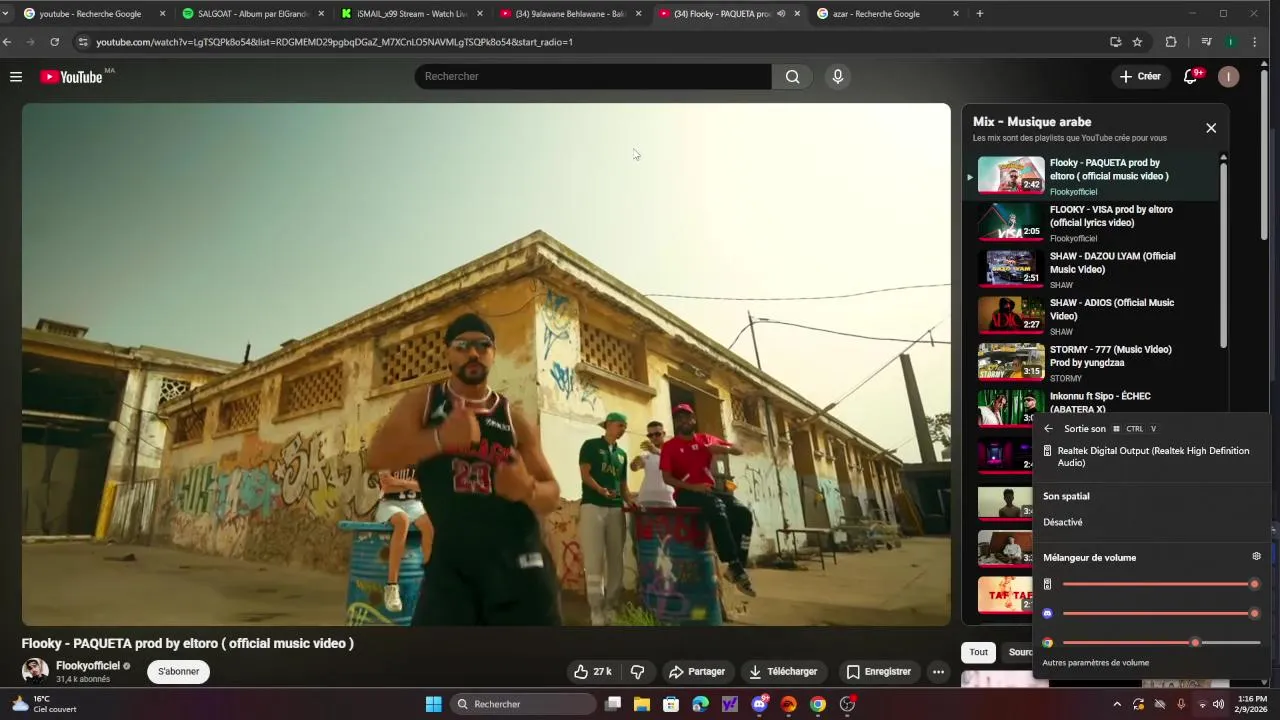Select the Tout filter chip
The width and height of the screenshot is (1280, 720).
pyautogui.click(x=978, y=652)
